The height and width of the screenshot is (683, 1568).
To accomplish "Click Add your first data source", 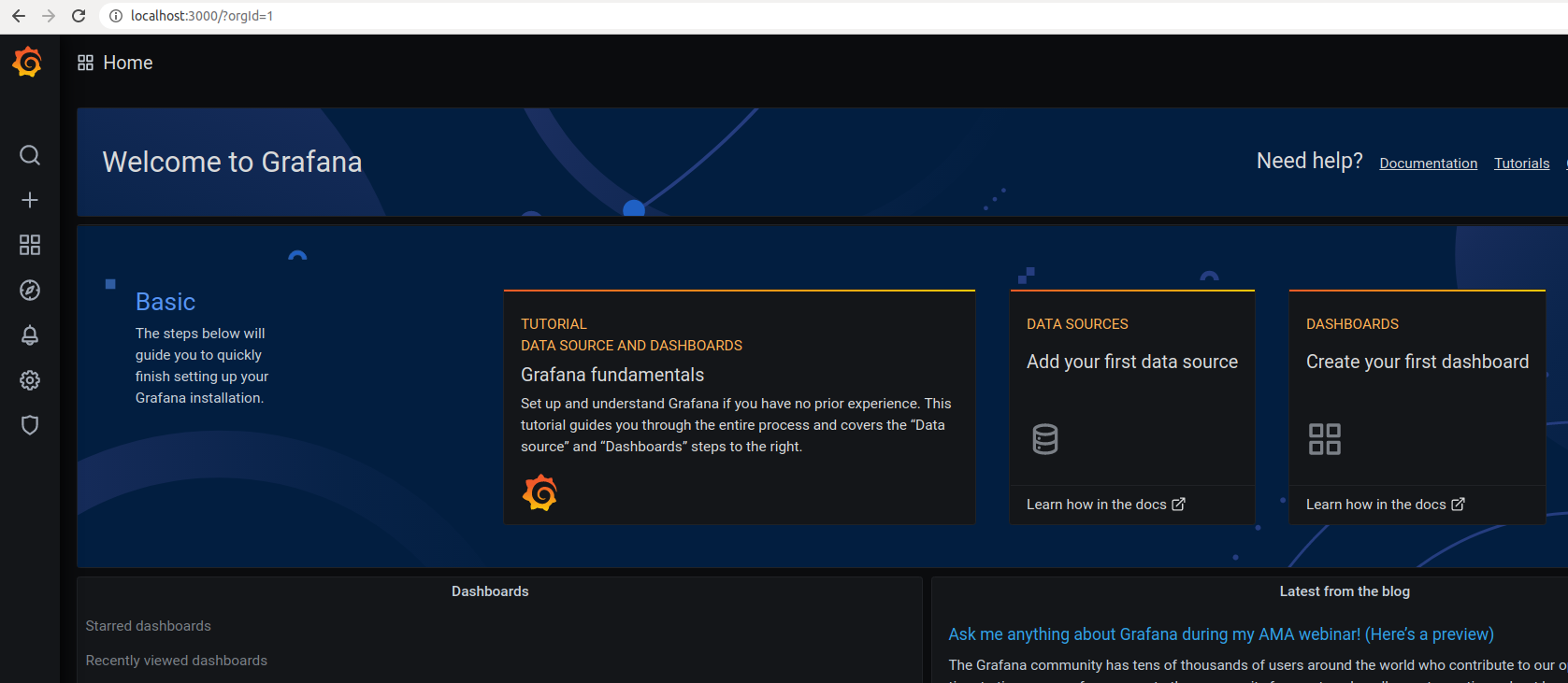I will click(x=1132, y=362).
